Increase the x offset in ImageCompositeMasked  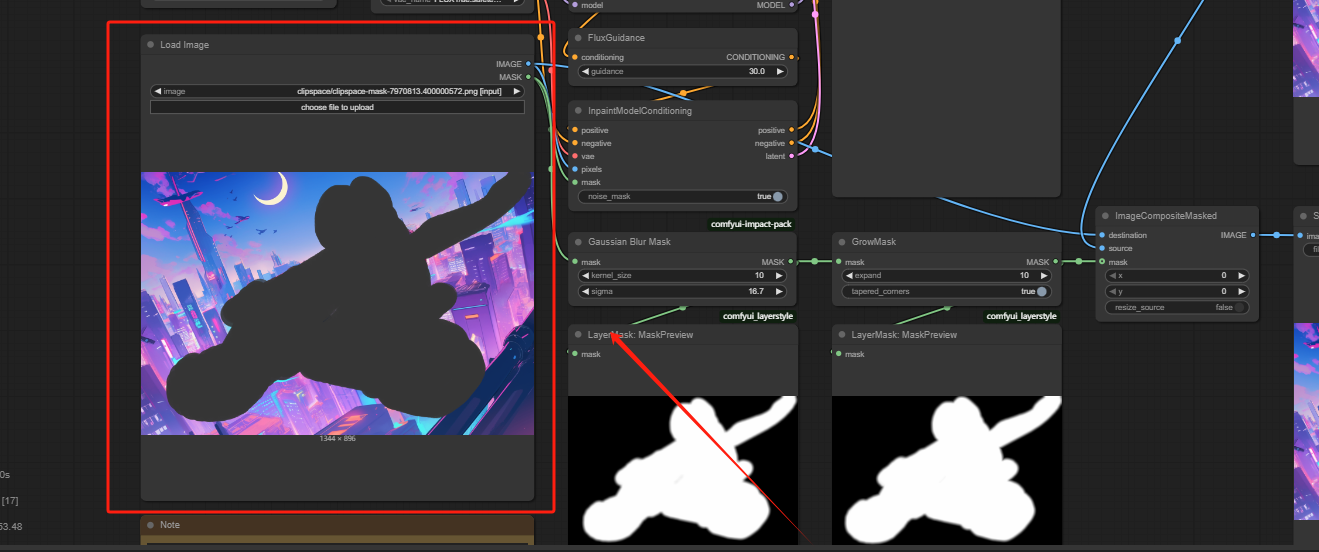pyautogui.click(x=1242, y=275)
